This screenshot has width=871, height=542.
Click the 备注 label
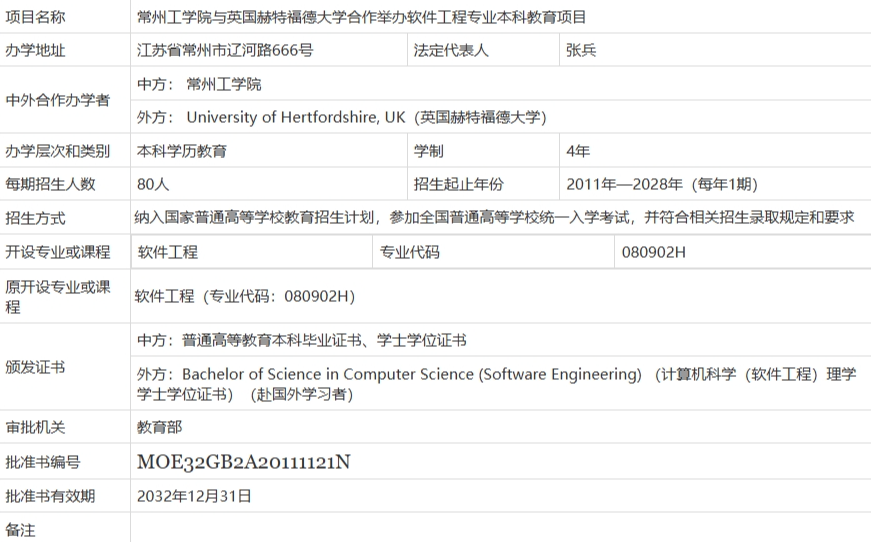pyautogui.click(x=21, y=530)
